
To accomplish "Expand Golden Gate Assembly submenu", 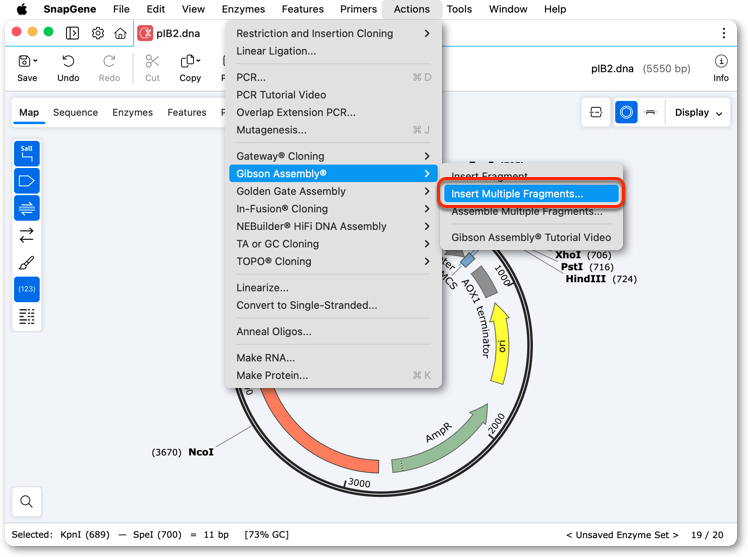I will [333, 191].
